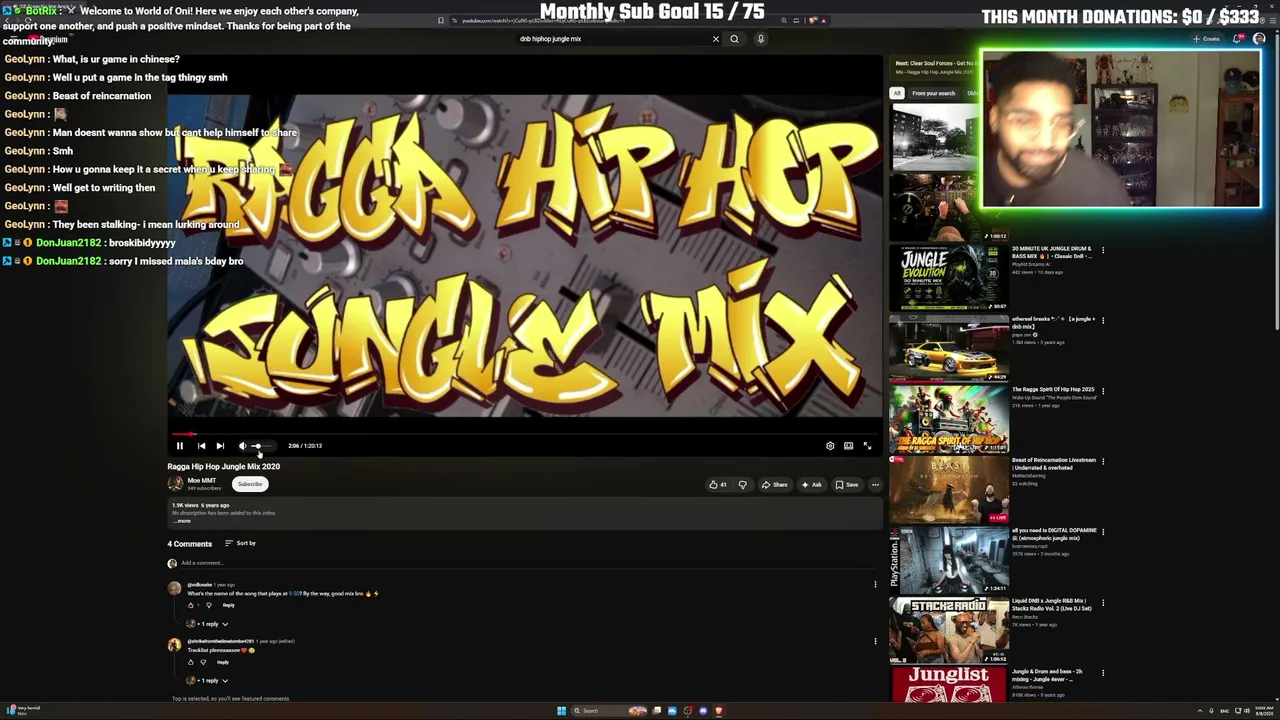Seek along the red video progress bar
The height and width of the screenshot is (720, 1280).
(x=524, y=434)
